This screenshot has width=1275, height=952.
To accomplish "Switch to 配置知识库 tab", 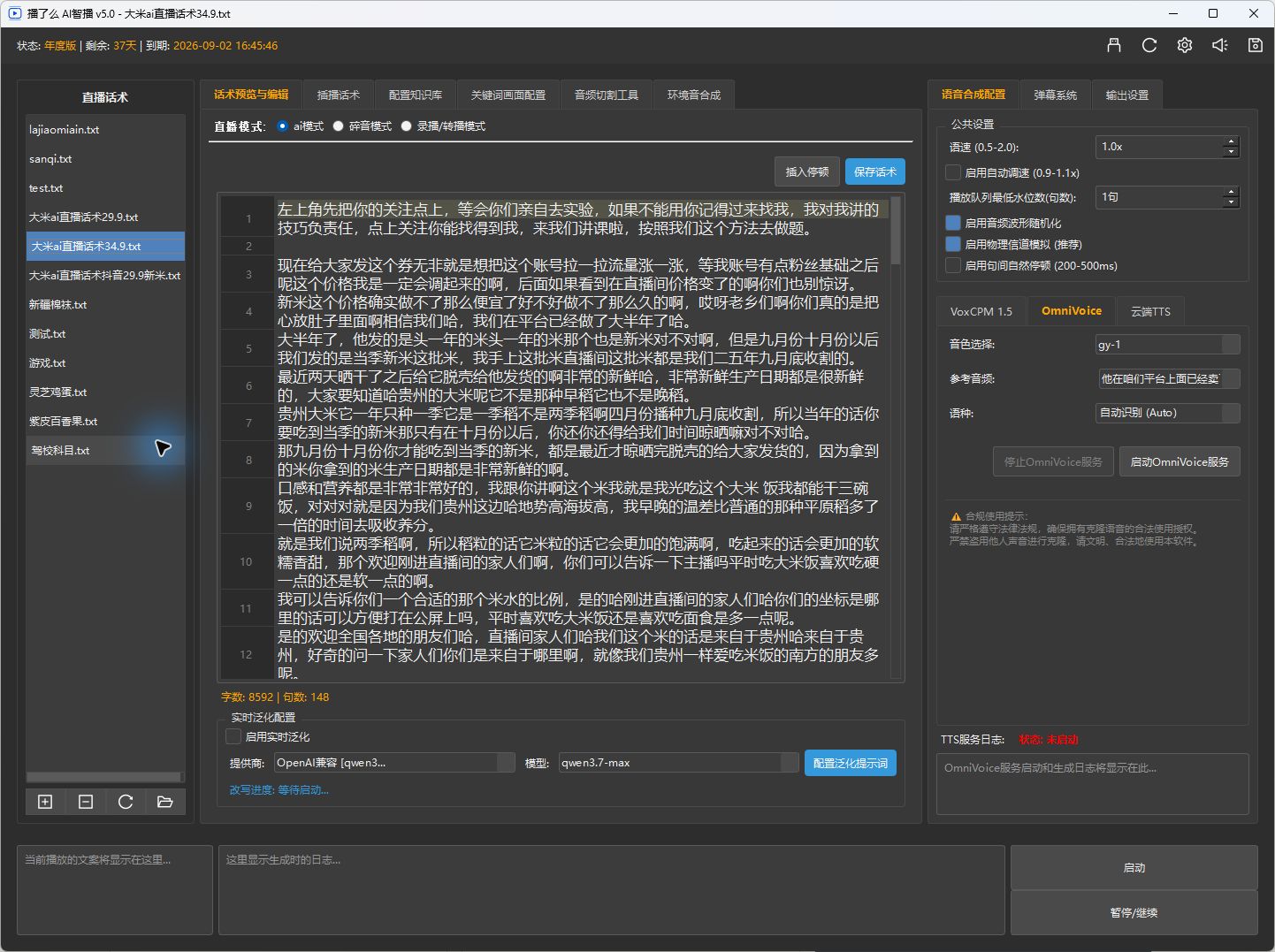I will pyautogui.click(x=416, y=95).
